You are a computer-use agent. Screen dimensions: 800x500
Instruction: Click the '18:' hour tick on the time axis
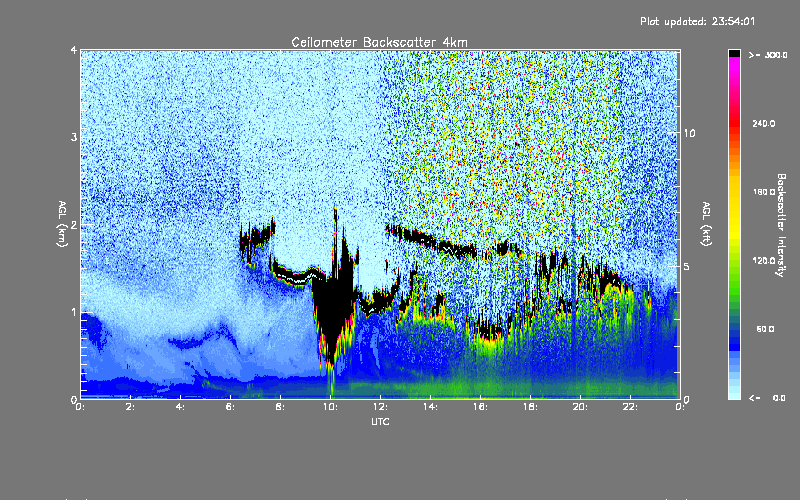pyautogui.click(x=530, y=407)
